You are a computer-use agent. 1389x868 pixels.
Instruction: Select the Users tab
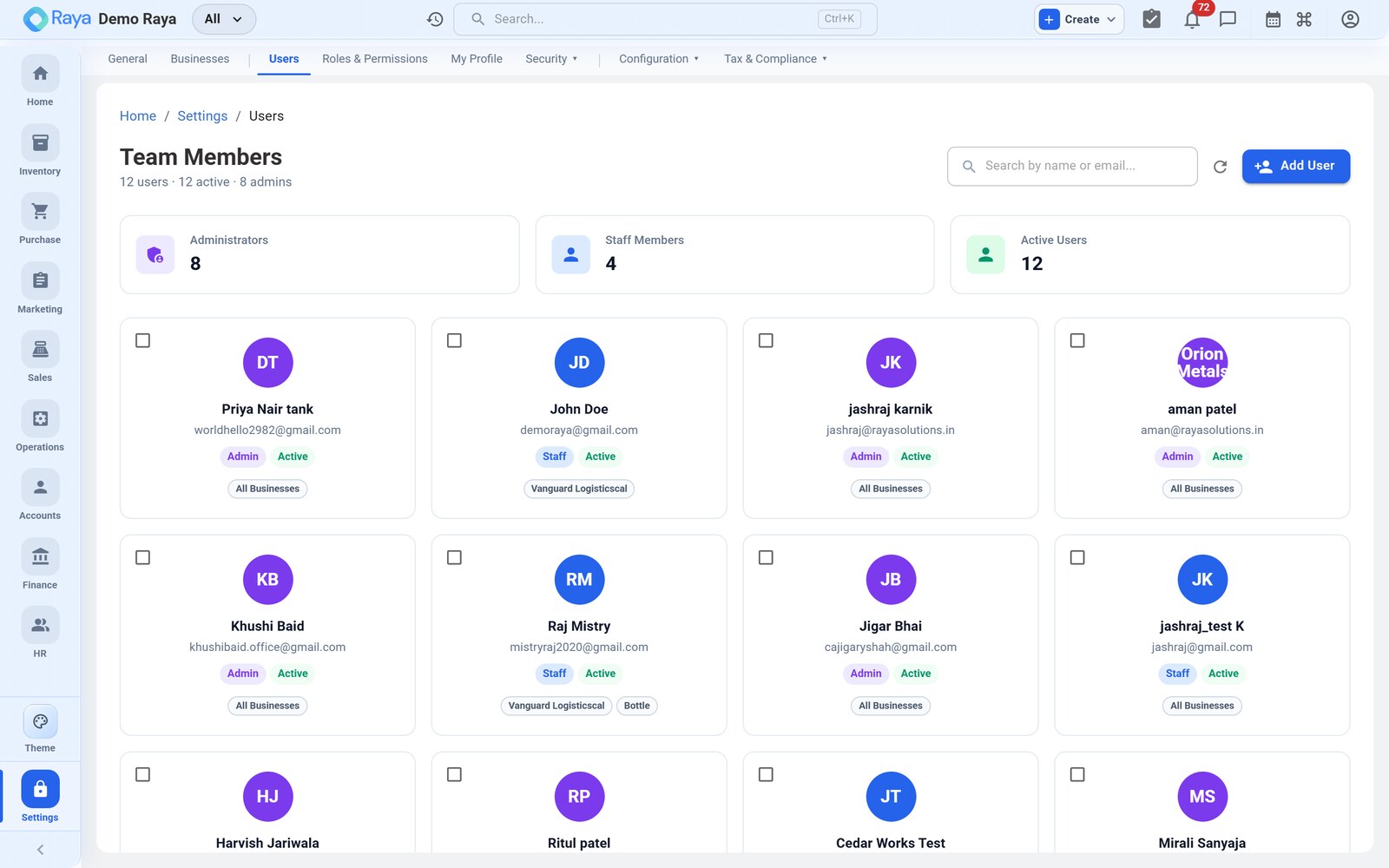point(284,59)
